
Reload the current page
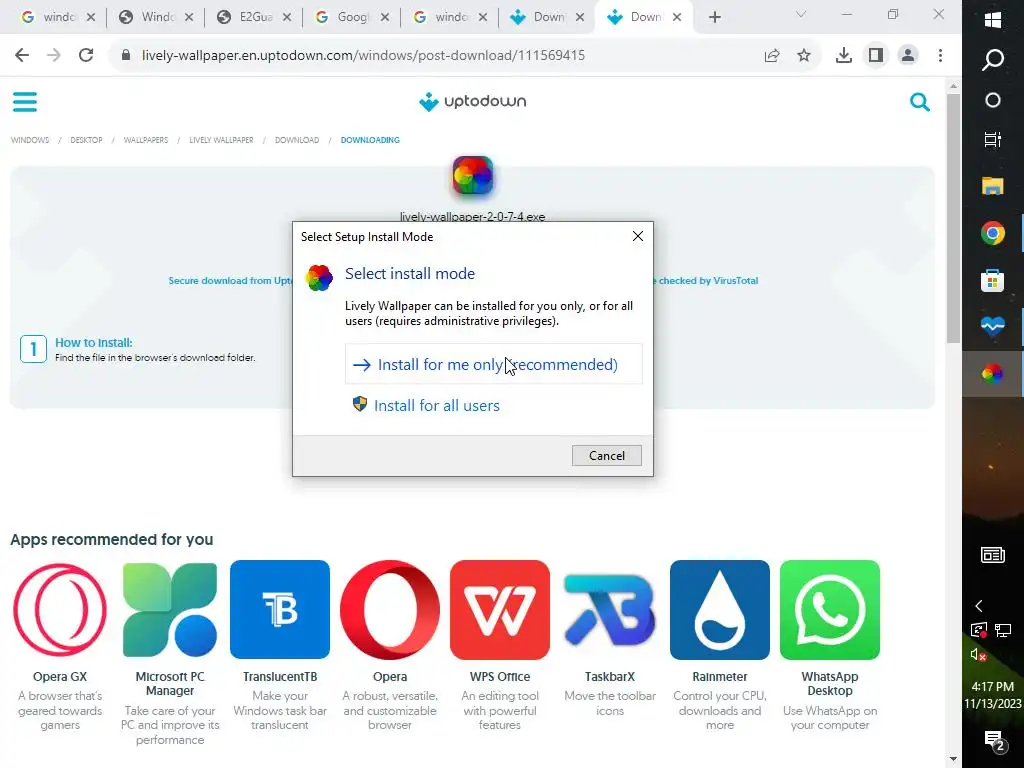point(86,56)
